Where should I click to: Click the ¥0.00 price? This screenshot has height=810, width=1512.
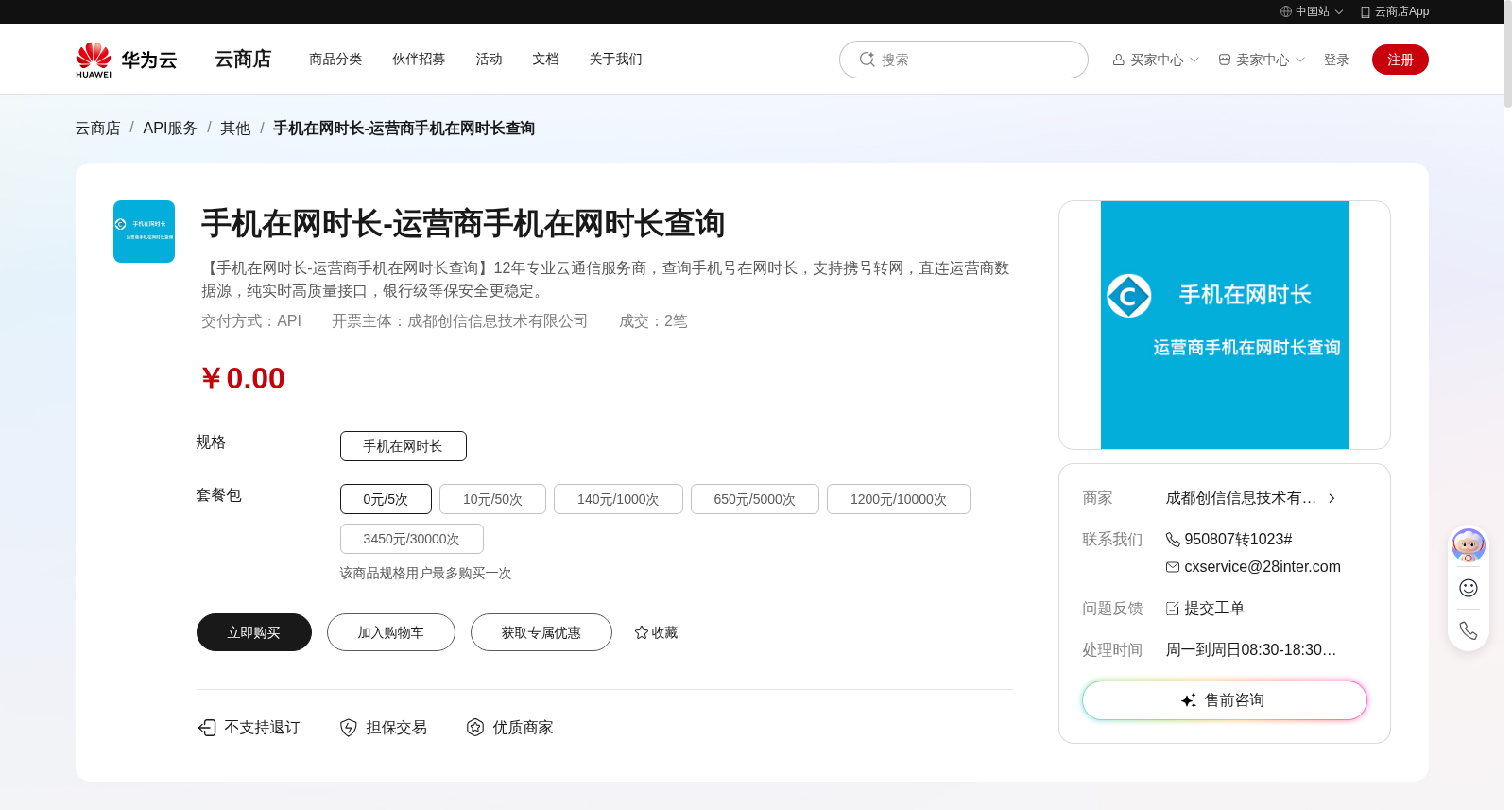pos(243,378)
